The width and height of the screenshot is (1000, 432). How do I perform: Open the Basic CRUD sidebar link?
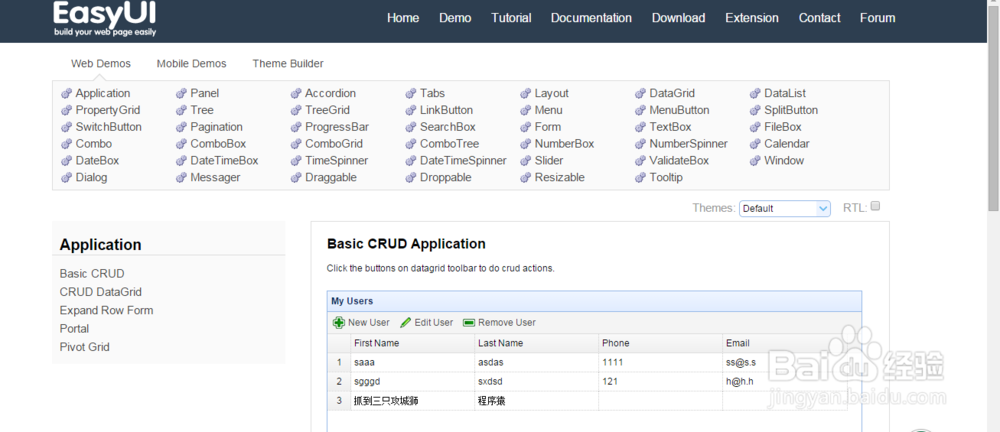(92, 274)
